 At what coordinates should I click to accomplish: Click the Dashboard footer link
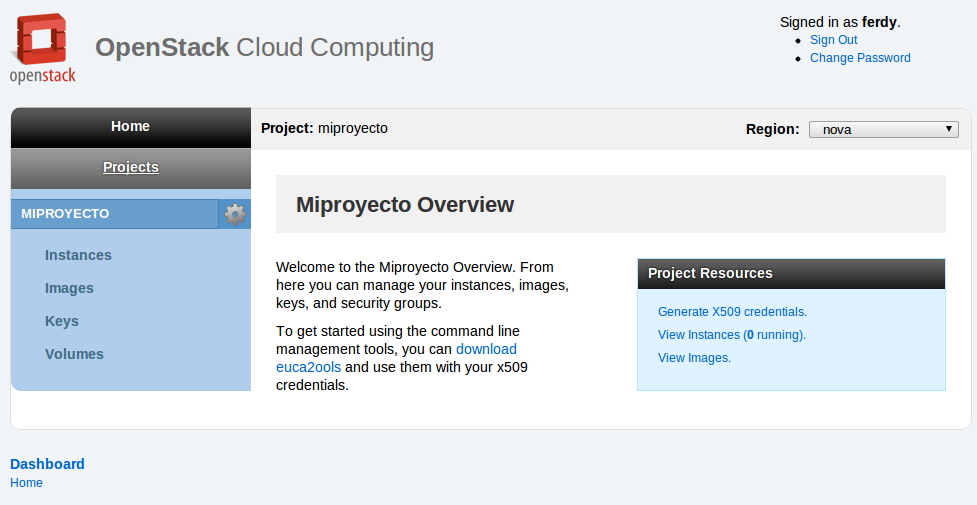47,464
